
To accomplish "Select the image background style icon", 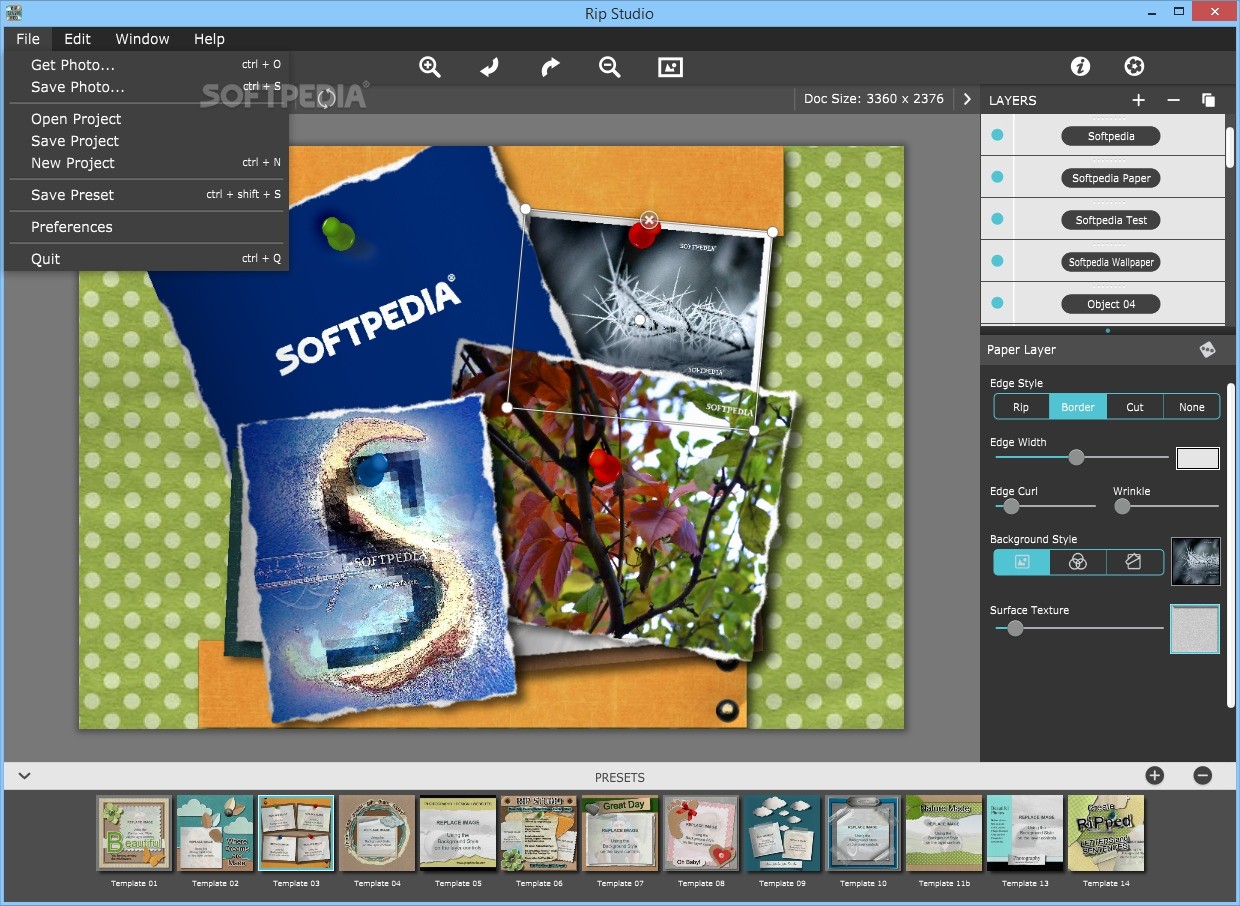I will click(x=1022, y=562).
